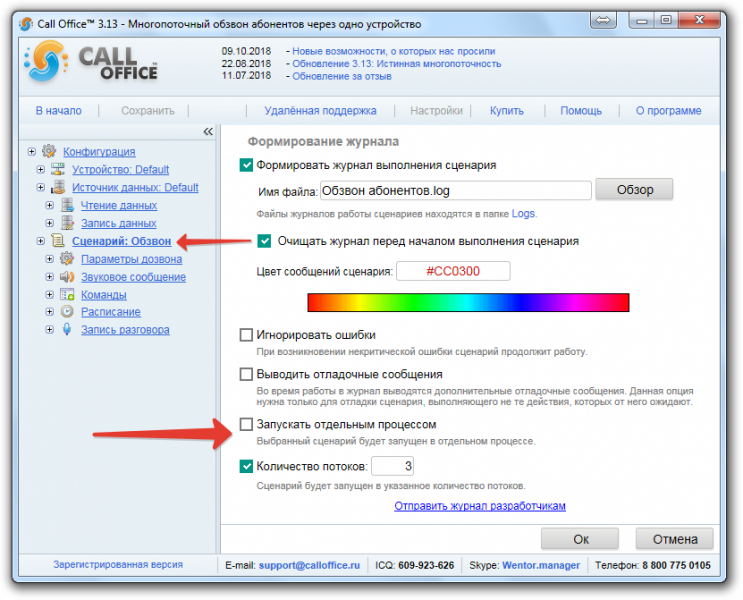Image resolution: width=743 pixels, height=600 pixels.
Task: Select Звуковое сообщение tree item
Action: pyautogui.click(x=133, y=277)
